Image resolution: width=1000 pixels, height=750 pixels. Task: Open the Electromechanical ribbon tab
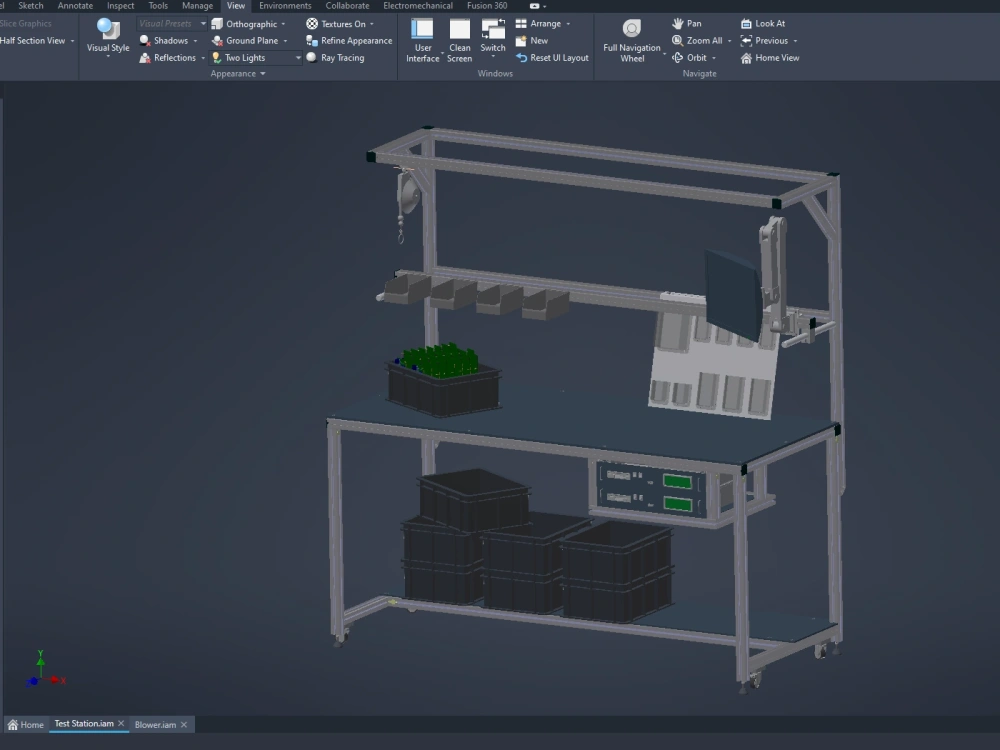coord(418,6)
